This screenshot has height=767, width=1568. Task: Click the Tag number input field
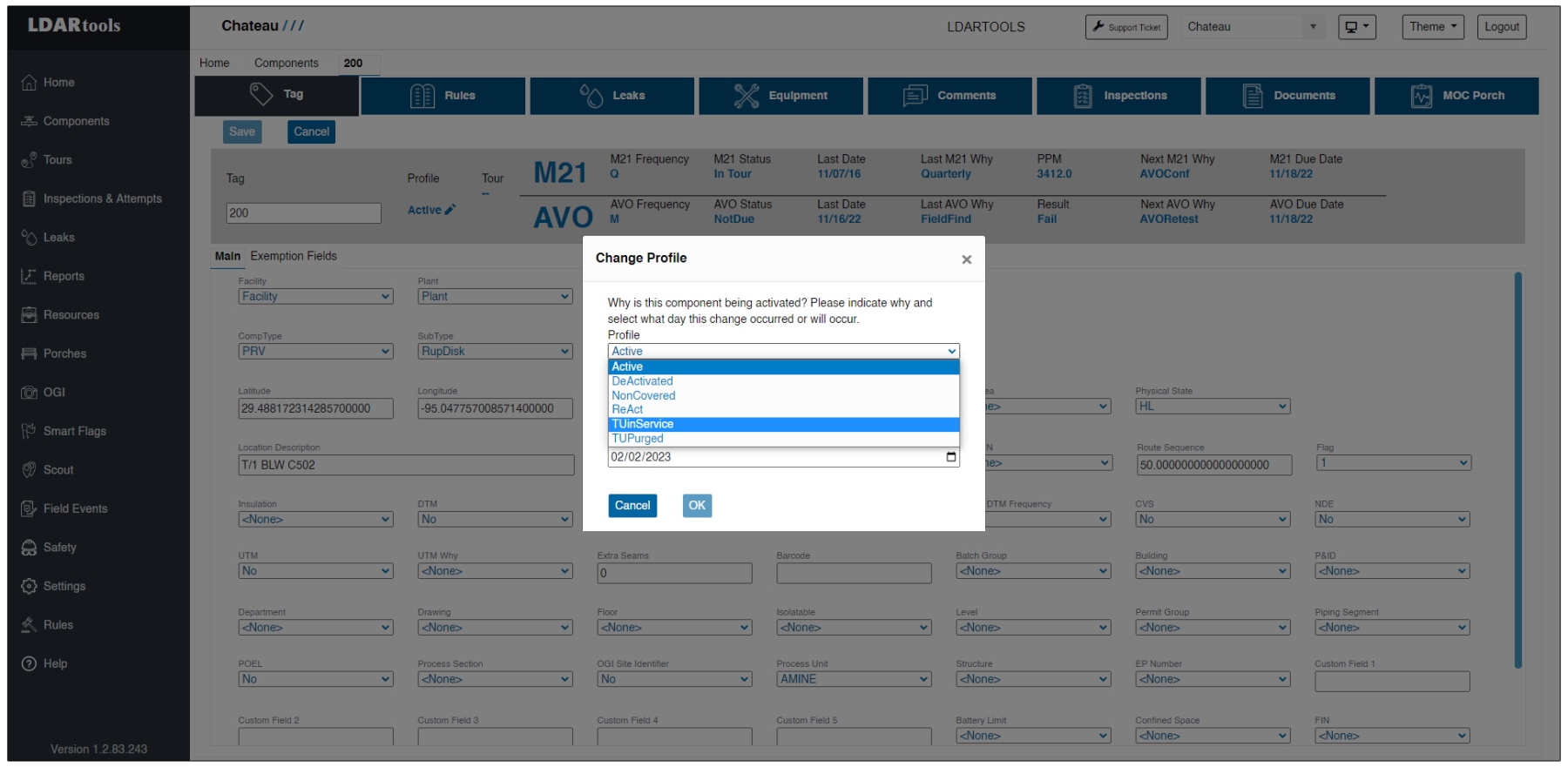point(303,213)
